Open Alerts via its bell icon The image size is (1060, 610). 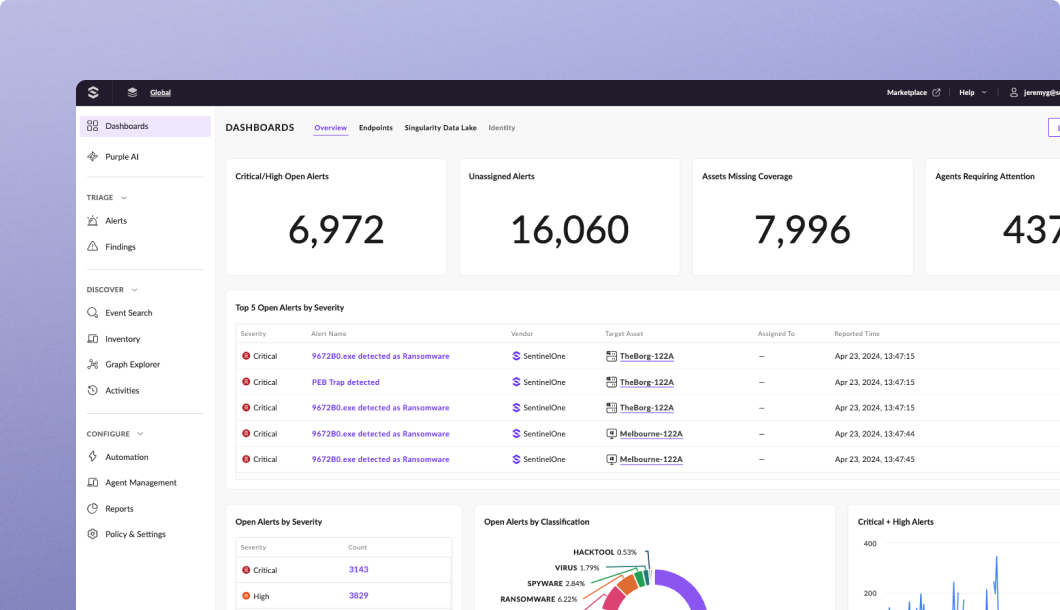(93, 221)
